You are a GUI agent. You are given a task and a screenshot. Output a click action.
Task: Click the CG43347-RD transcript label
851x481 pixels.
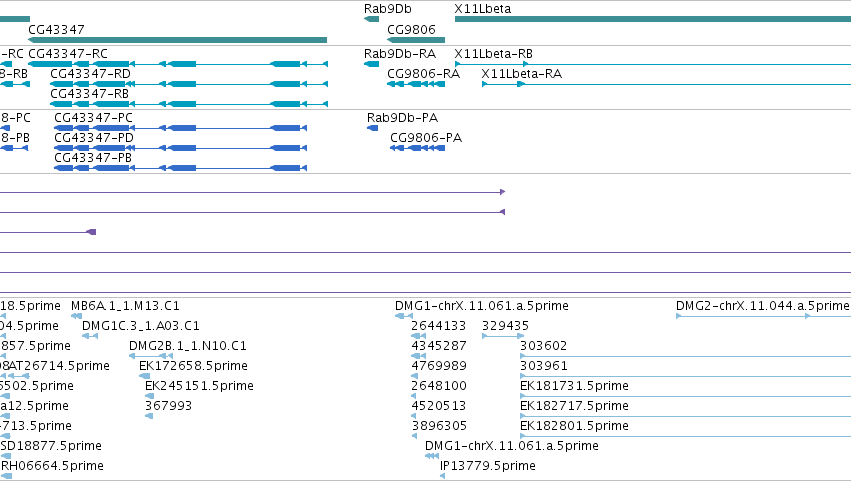(91, 73)
